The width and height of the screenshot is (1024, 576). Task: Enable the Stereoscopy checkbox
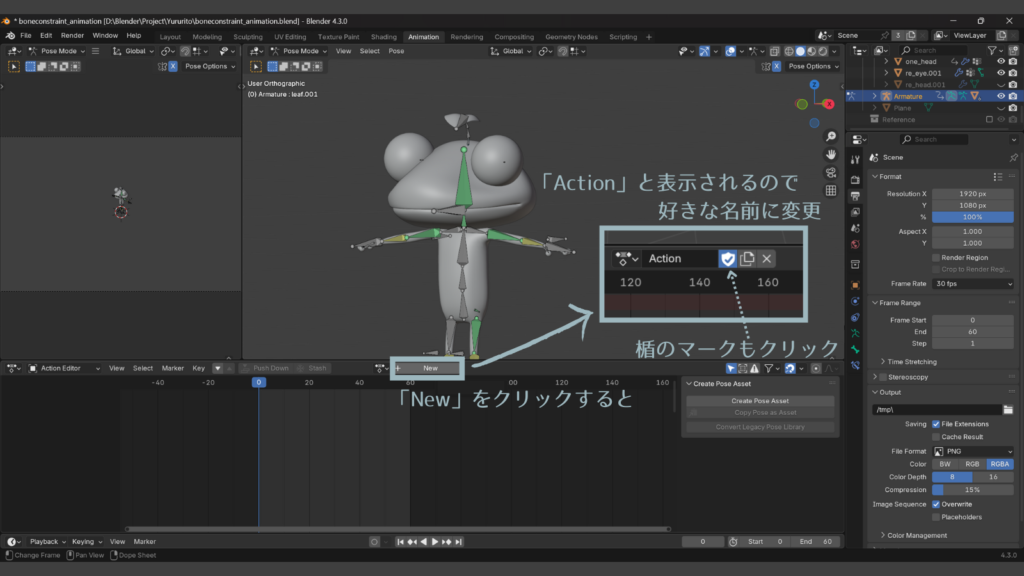click(x=883, y=377)
